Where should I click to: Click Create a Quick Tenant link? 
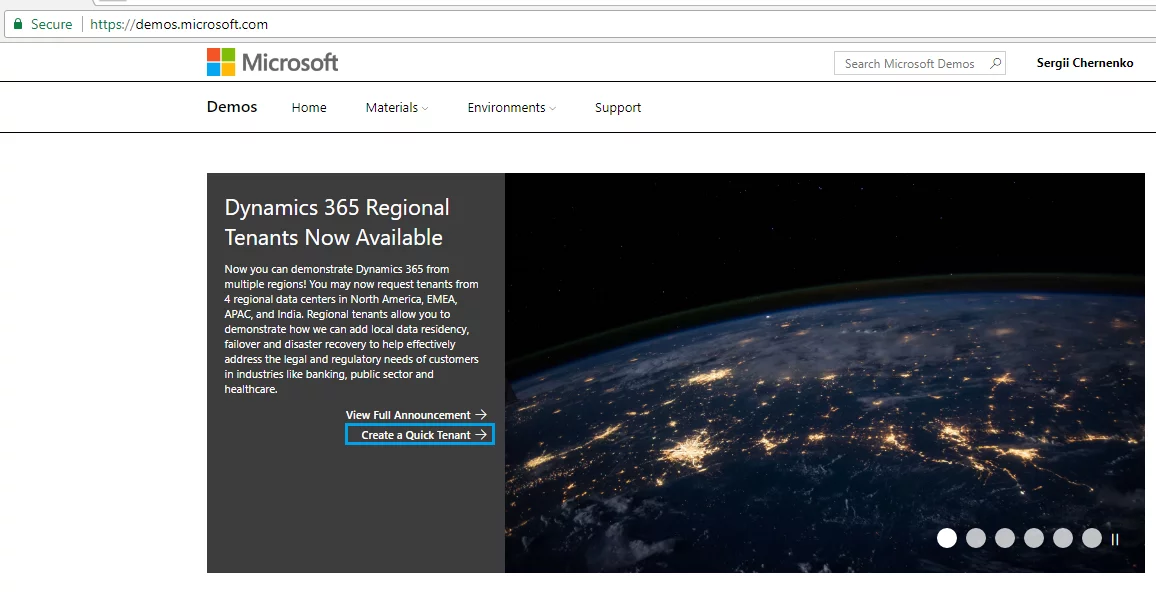(x=420, y=435)
